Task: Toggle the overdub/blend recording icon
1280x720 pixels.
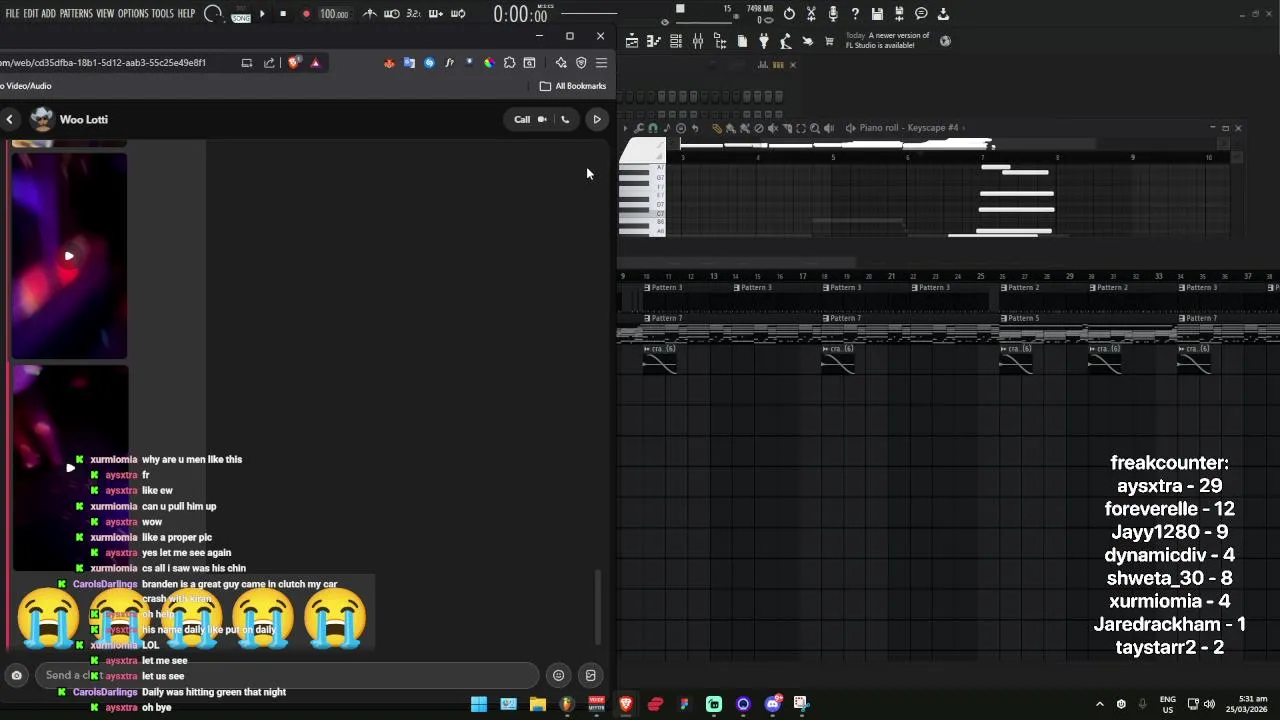Action: pos(436,14)
